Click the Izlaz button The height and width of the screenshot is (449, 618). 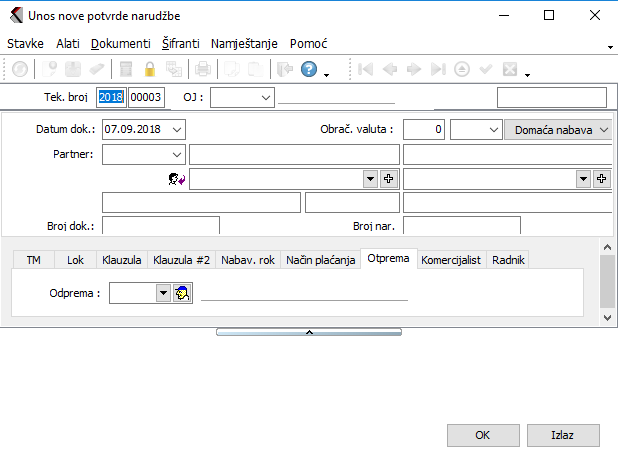pyautogui.click(x=563, y=435)
